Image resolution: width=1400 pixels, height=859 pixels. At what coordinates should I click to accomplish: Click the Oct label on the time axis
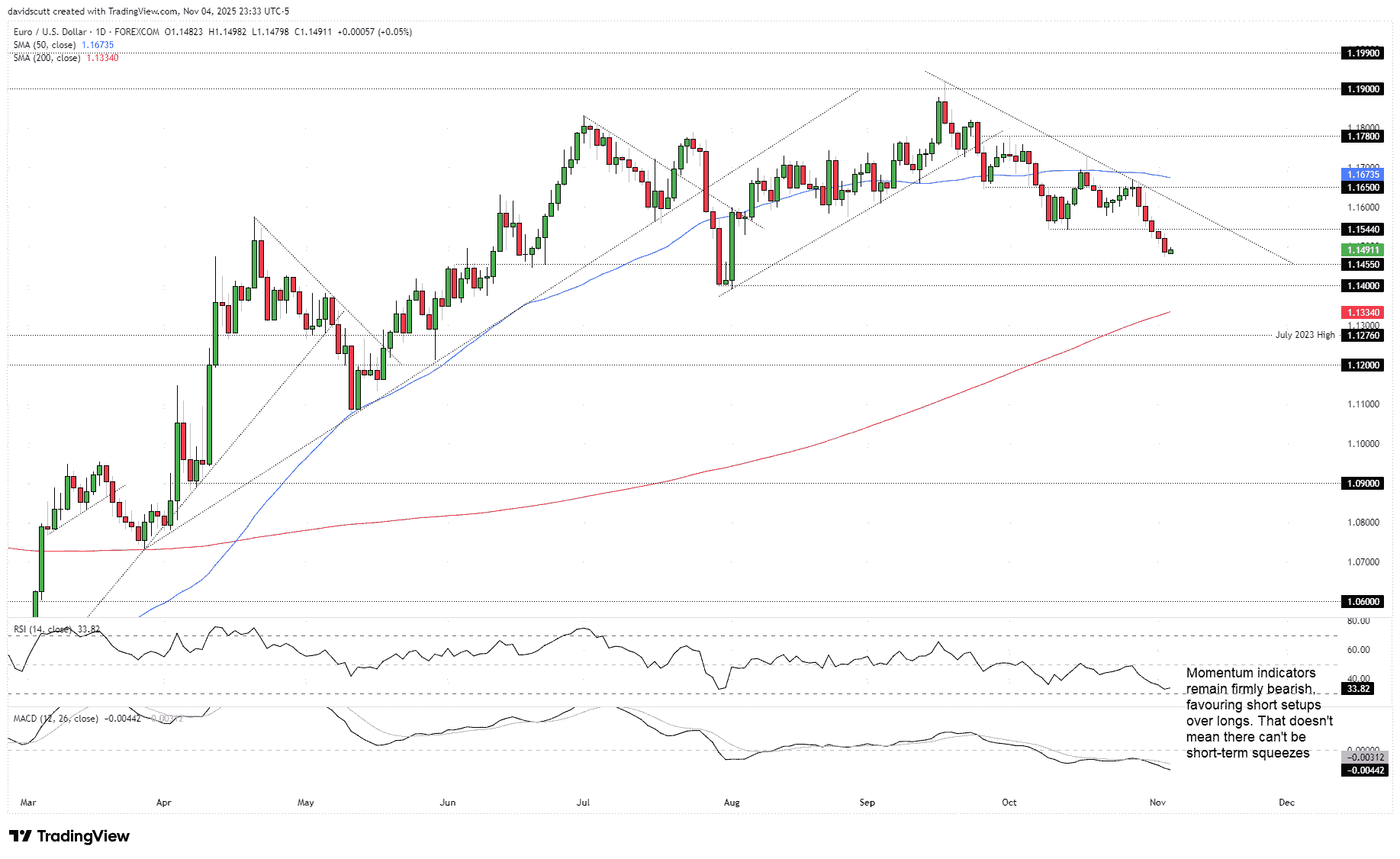pos(1009,803)
